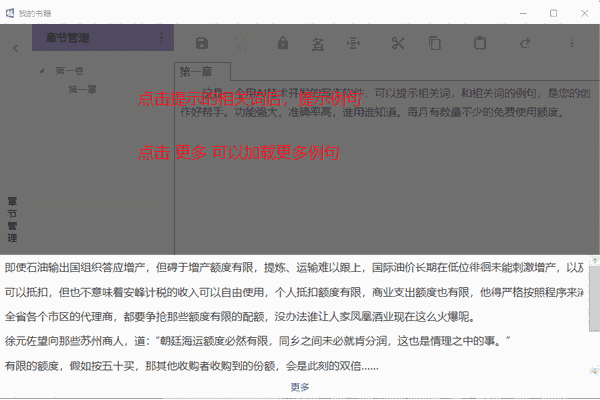The width and height of the screenshot is (600, 400).
Task: Click the clipboard Paste icon
Action: [x=480, y=43]
